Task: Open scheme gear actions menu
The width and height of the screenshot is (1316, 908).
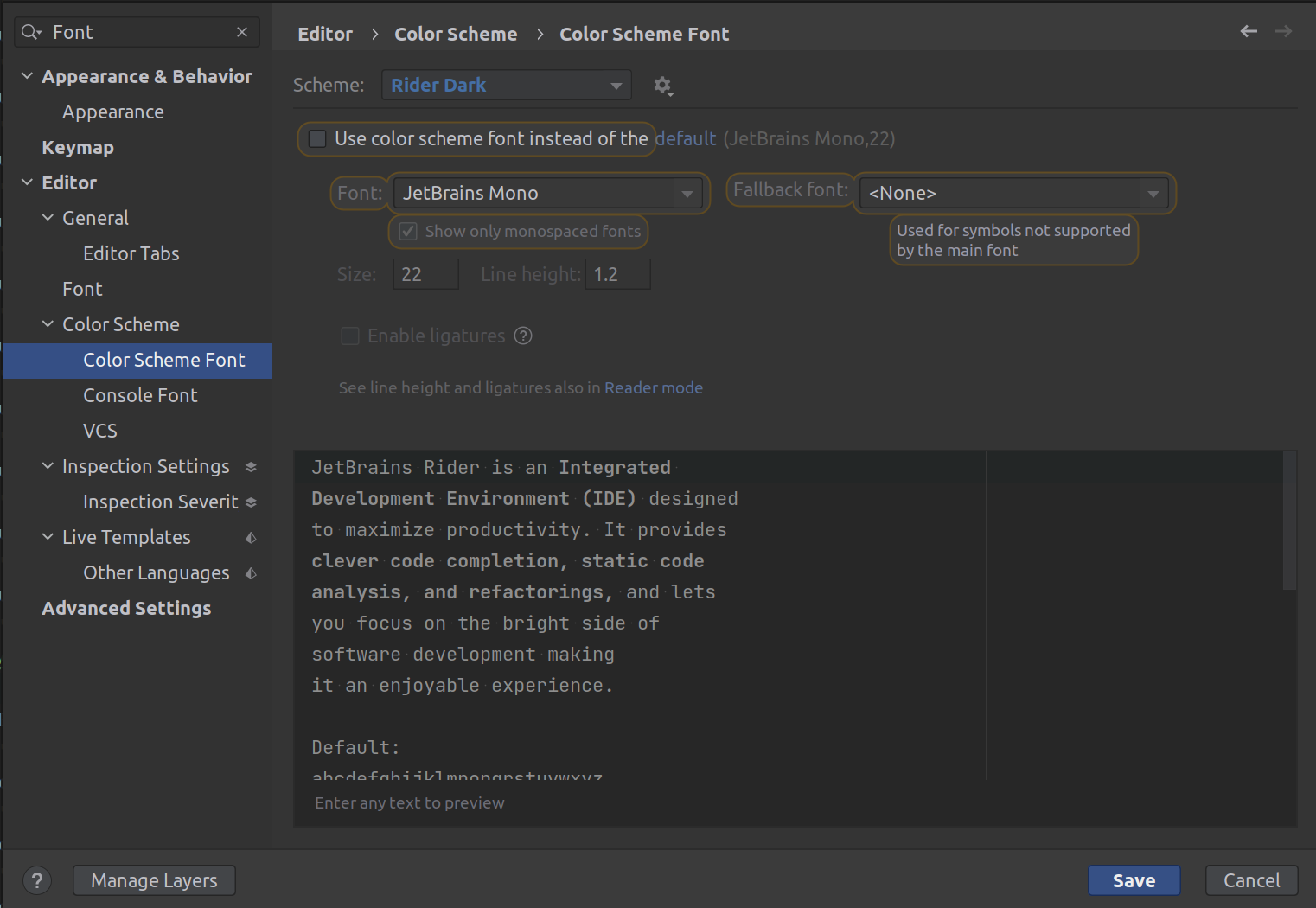Action: 662,86
